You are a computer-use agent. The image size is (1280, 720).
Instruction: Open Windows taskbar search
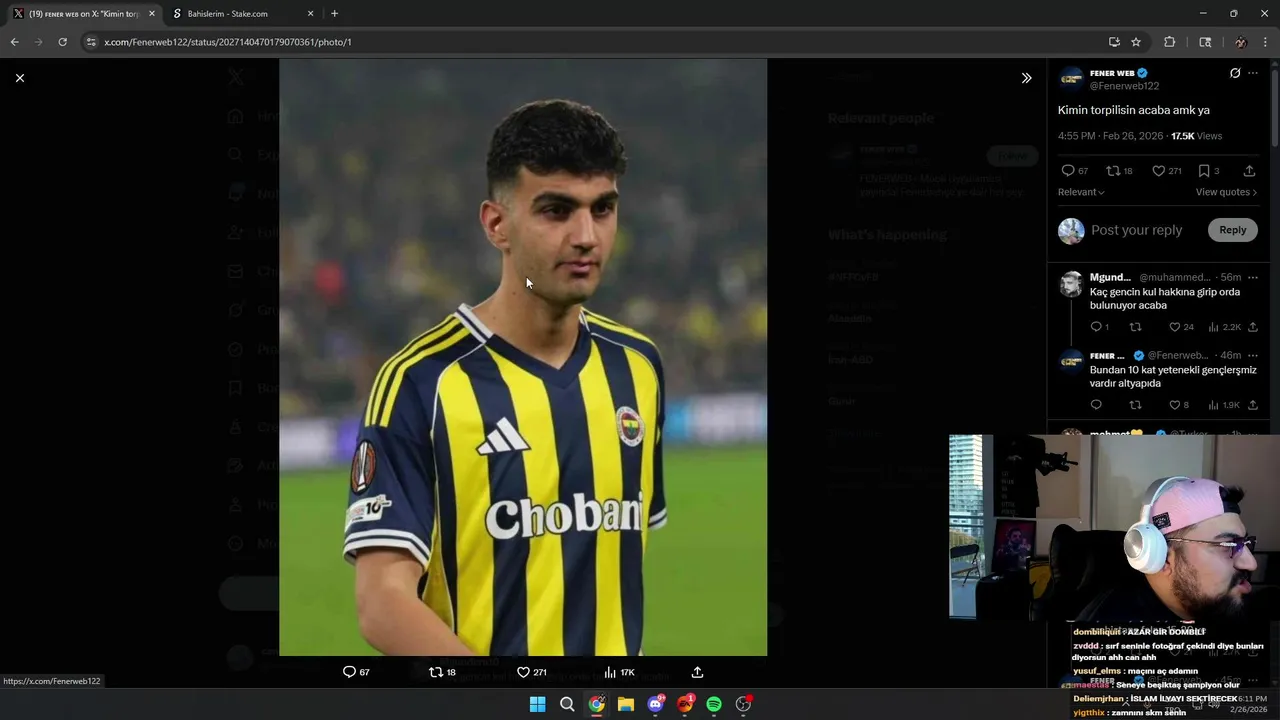[567, 704]
